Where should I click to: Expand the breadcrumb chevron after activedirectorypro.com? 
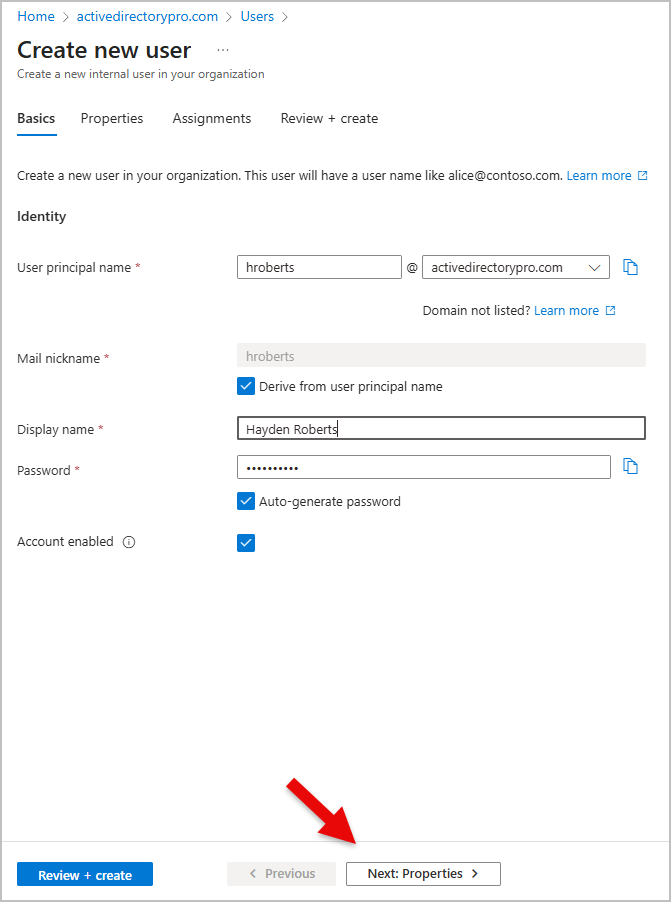pos(228,16)
